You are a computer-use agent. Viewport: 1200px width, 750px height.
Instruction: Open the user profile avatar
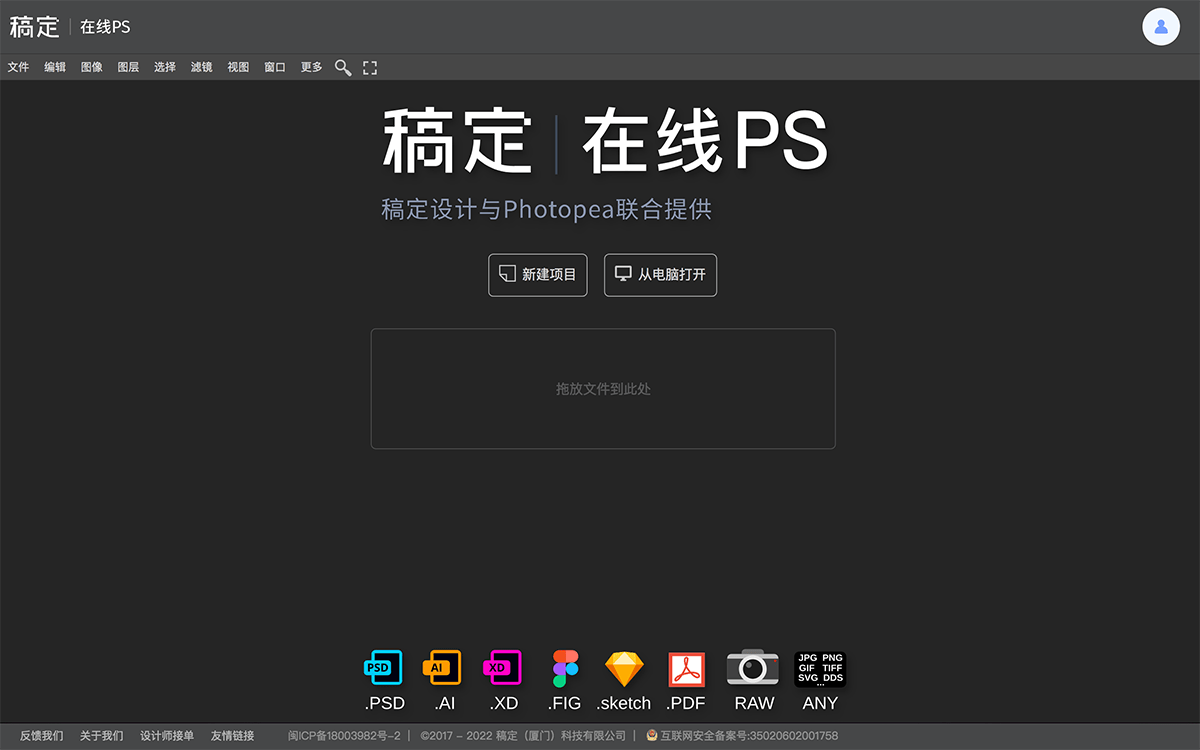[1161, 27]
